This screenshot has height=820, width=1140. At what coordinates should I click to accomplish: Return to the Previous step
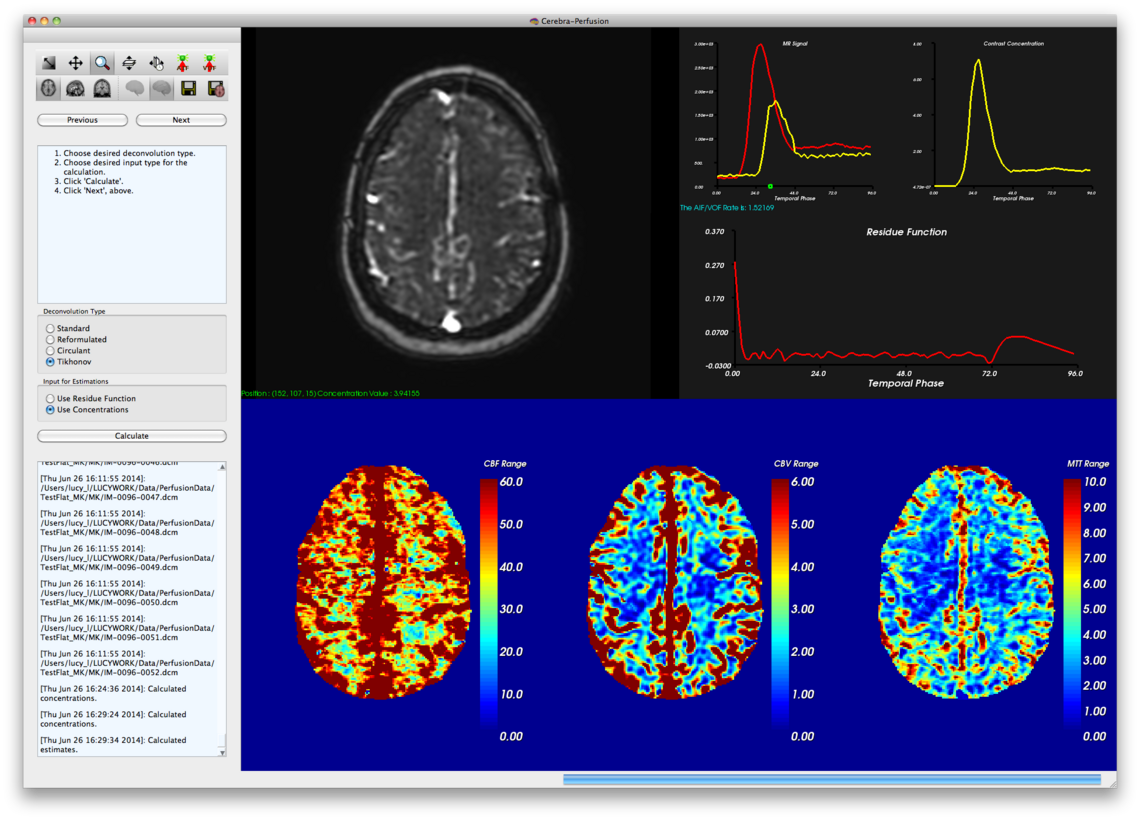(x=82, y=120)
